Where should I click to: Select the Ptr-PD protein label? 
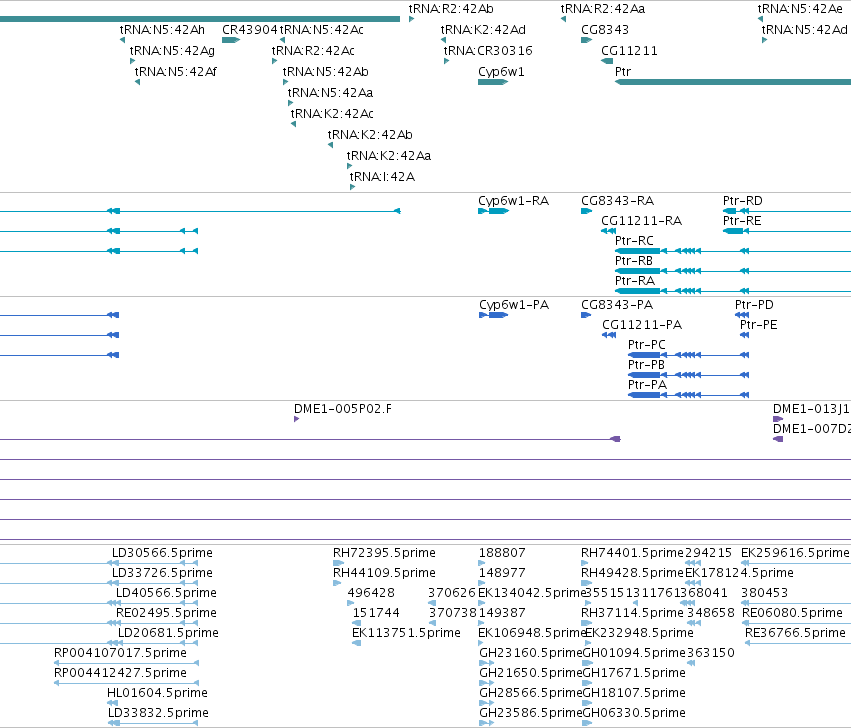[754, 305]
